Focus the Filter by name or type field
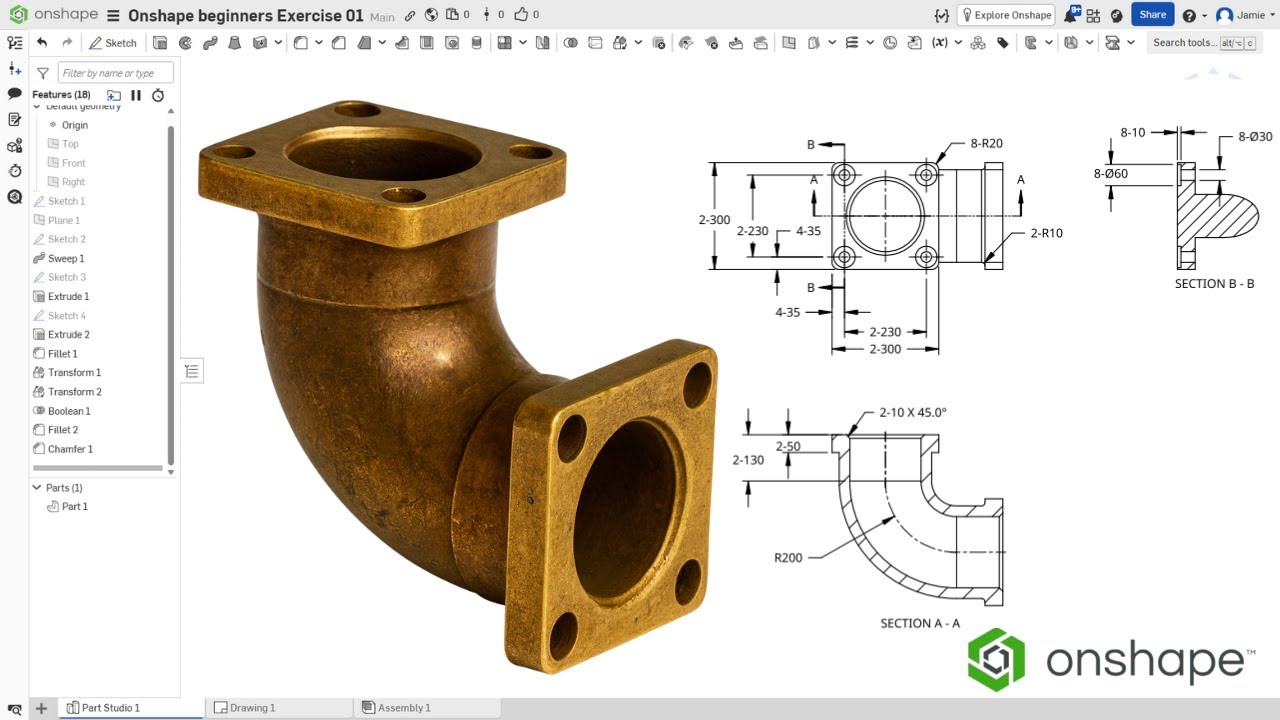The image size is (1280, 720). tap(116, 73)
